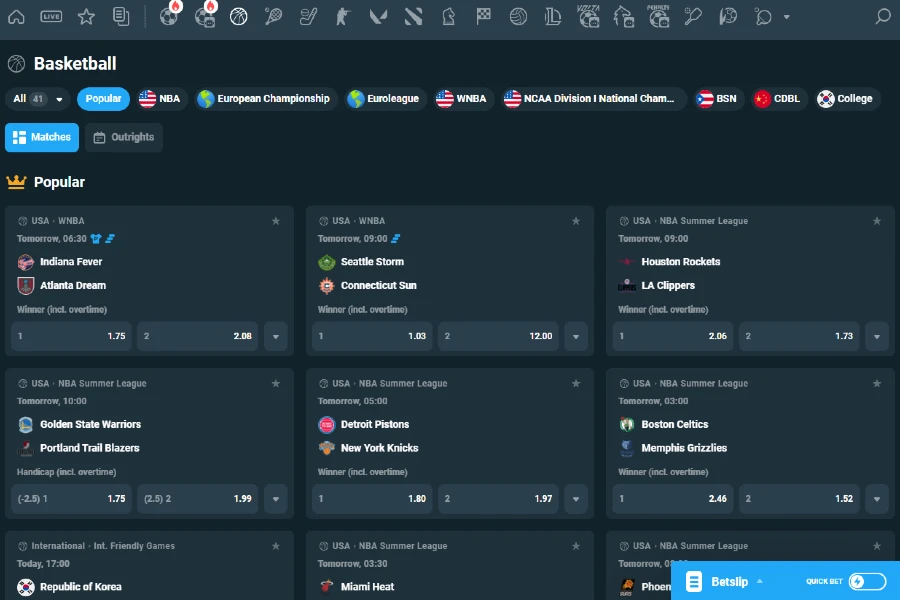The image size is (900, 600).
Task: Favorite the Indiana Fever vs Atlanta Dream match
Action: point(275,221)
